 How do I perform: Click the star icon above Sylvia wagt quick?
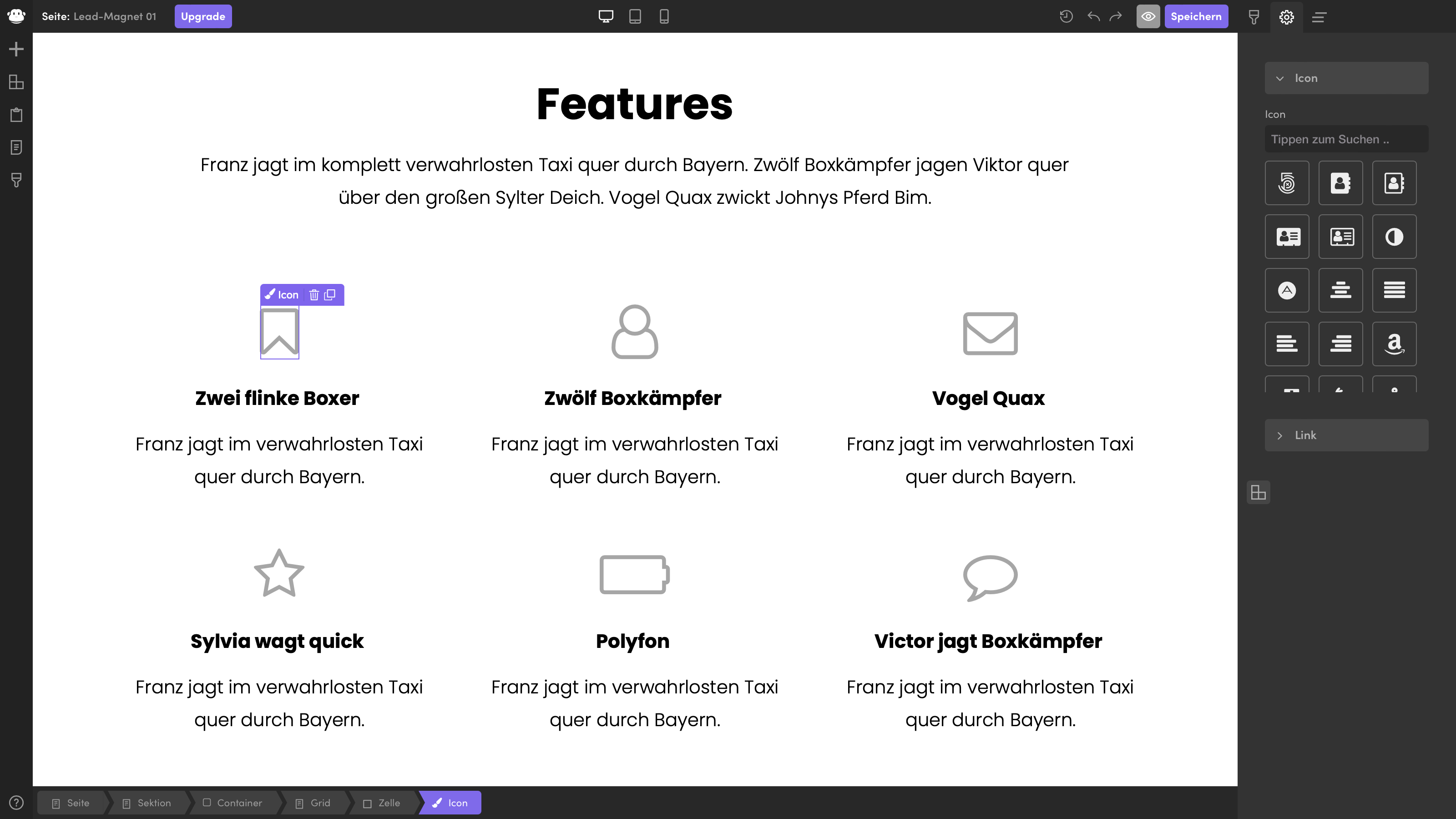point(279,573)
